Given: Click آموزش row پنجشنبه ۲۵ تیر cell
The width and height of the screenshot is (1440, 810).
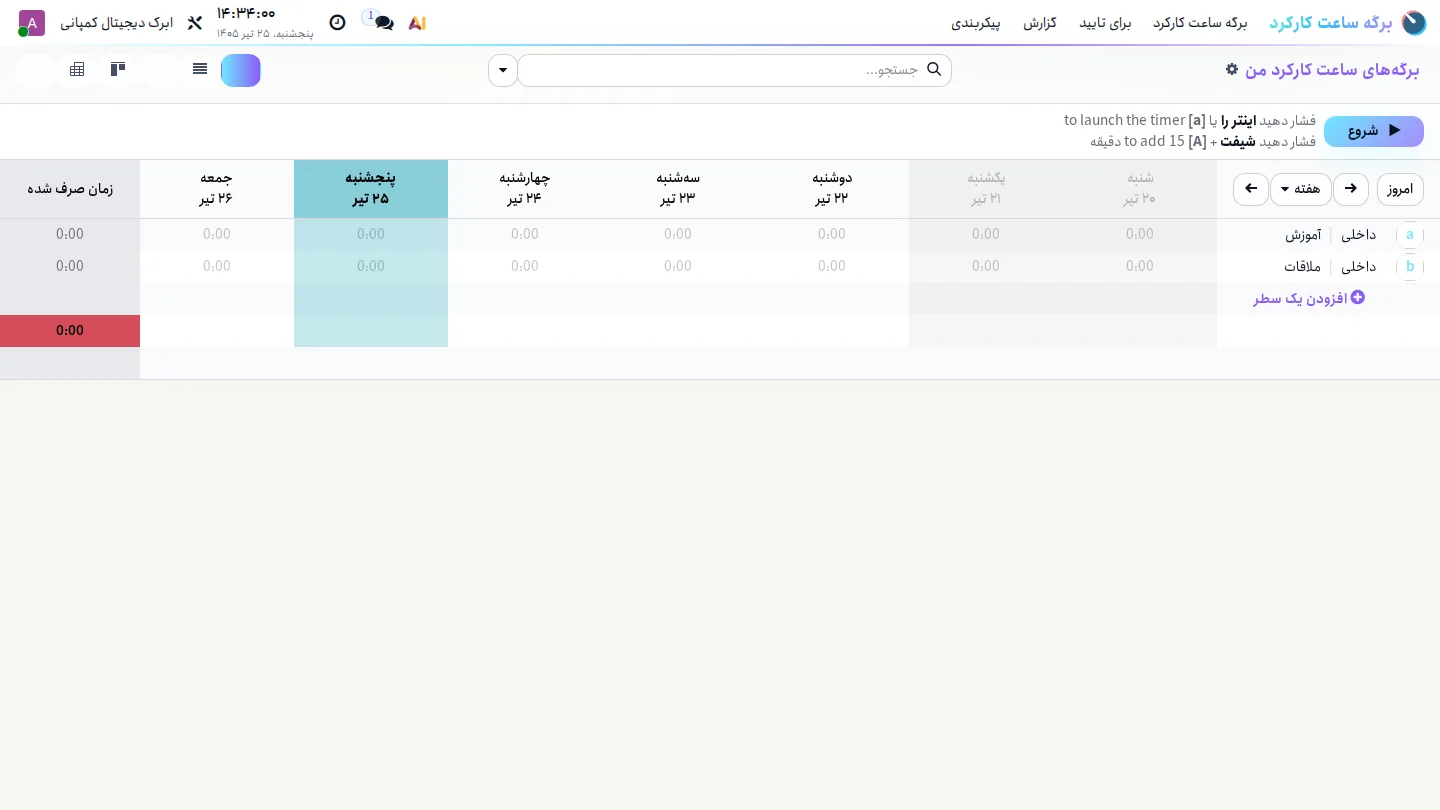Looking at the screenshot, I should pyautogui.click(x=371, y=235).
